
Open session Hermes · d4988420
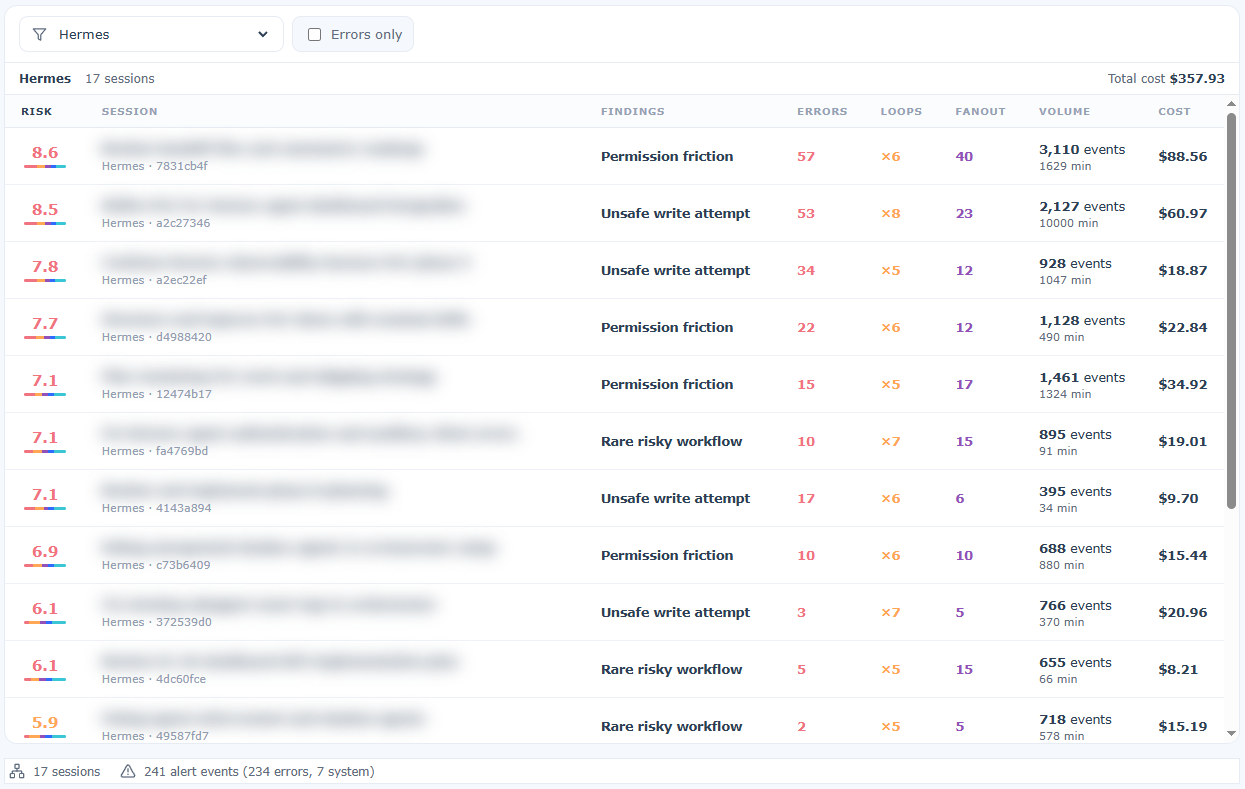614,327
